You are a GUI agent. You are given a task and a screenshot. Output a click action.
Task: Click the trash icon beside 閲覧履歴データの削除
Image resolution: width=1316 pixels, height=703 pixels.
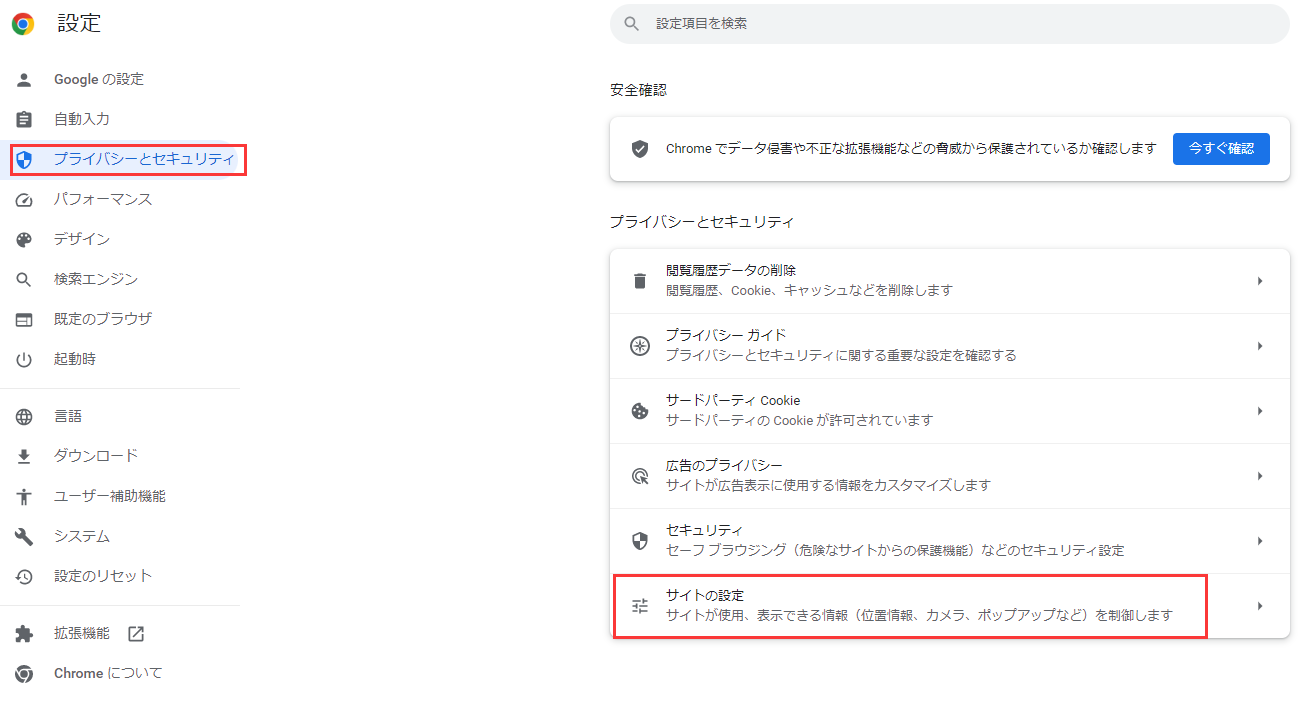pos(640,280)
